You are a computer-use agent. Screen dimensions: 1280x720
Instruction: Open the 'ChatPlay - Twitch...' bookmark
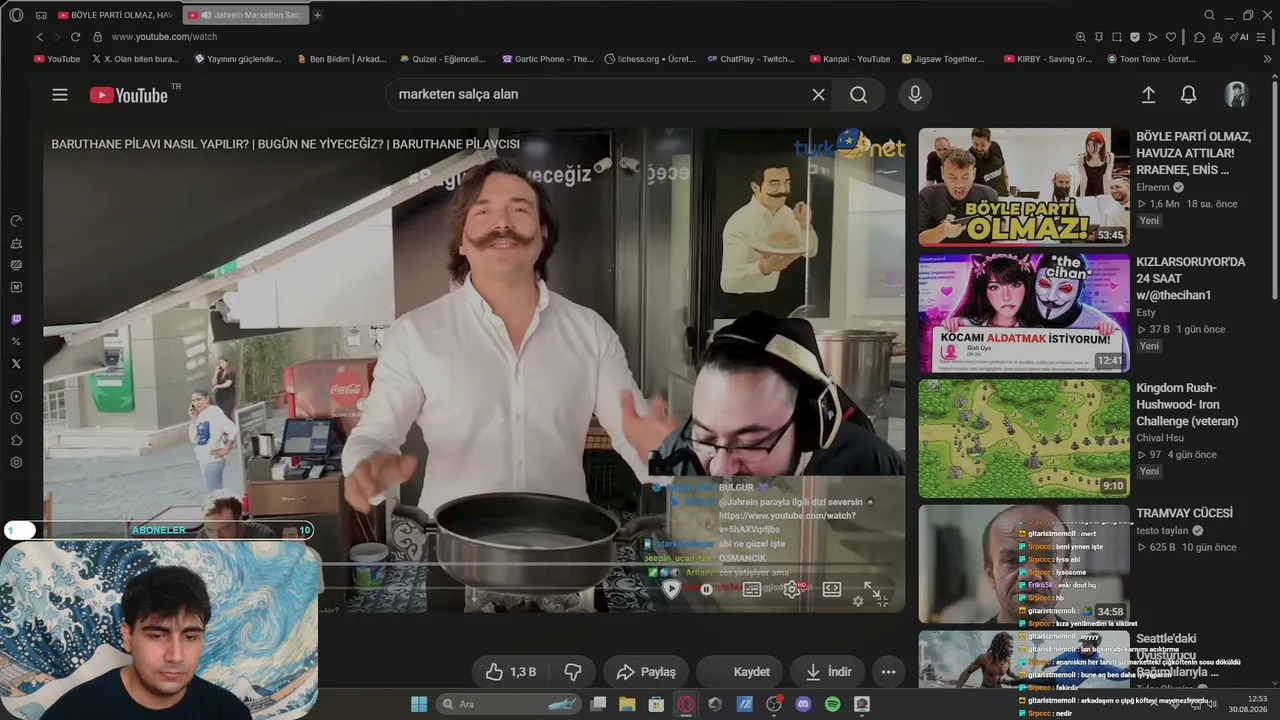pyautogui.click(x=750, y=59)
